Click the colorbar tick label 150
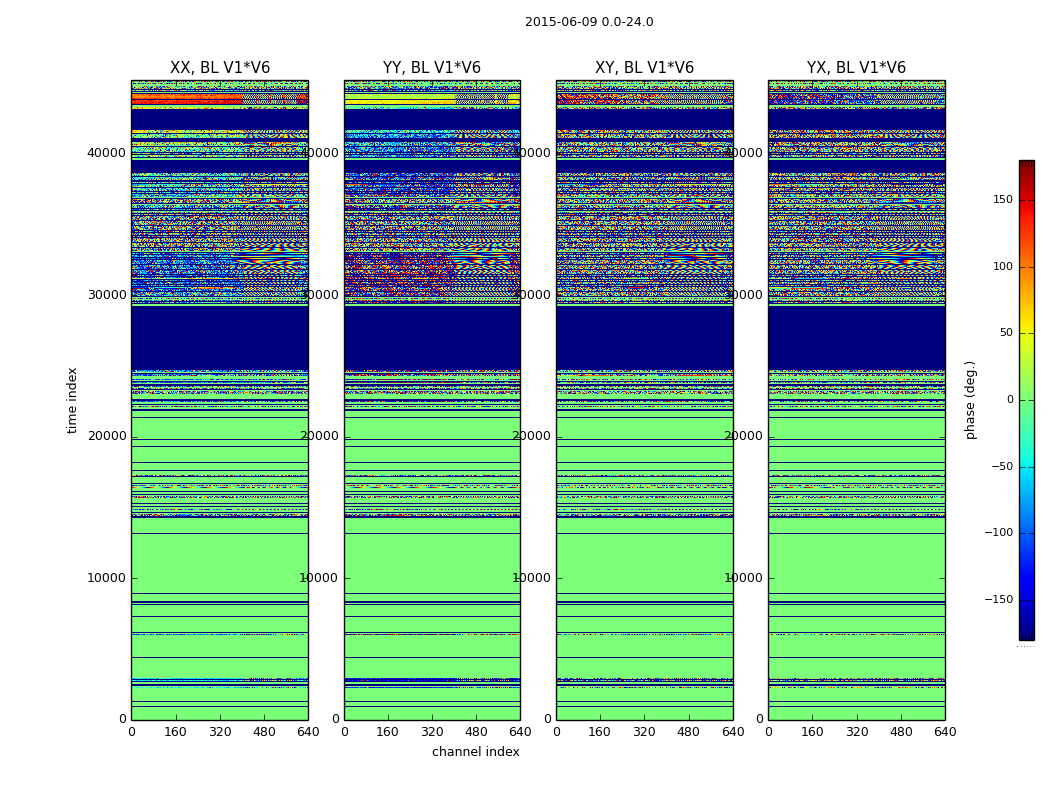 point(1001,200)
